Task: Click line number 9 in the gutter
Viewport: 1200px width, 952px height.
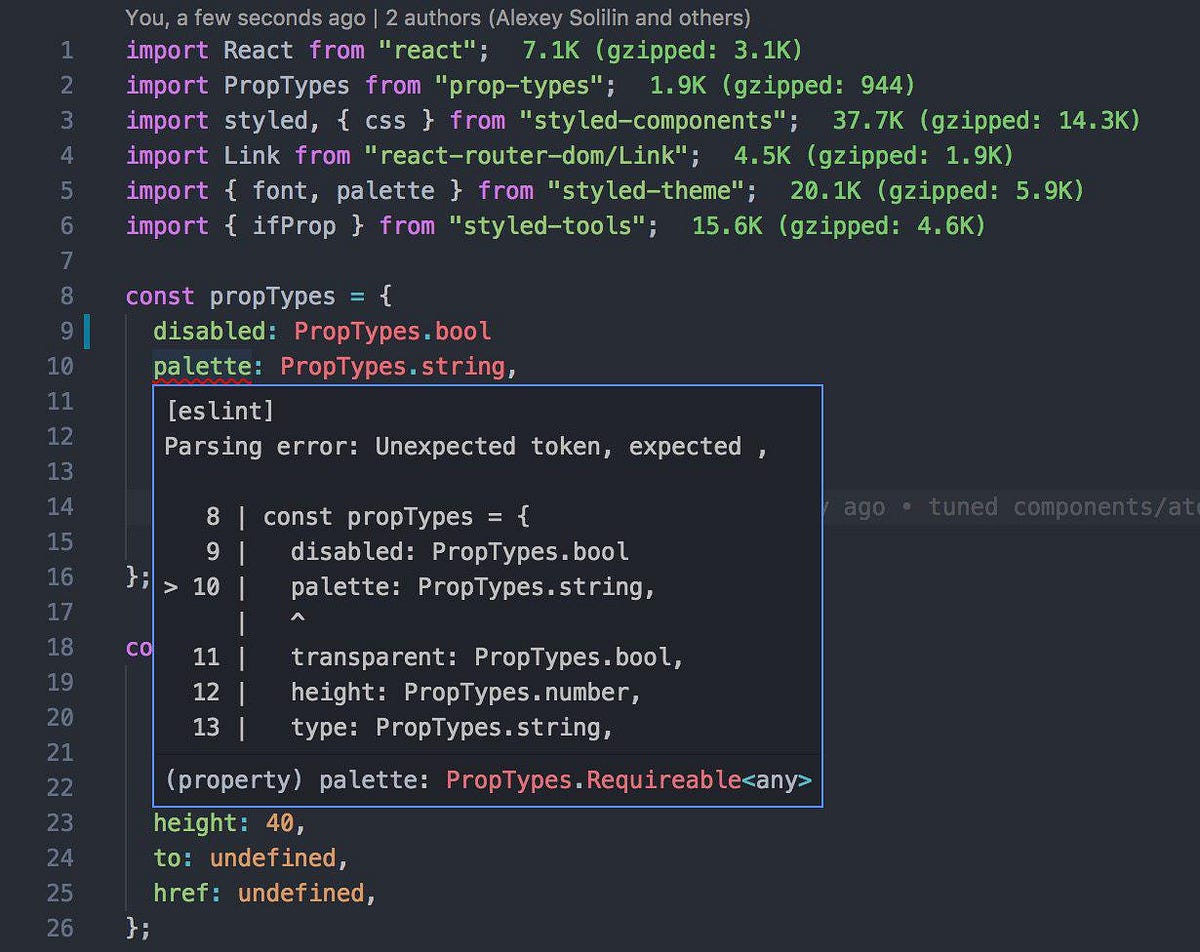Action: coord(66,331)
